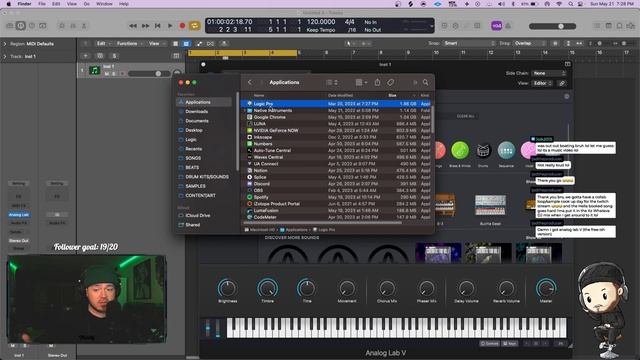Click the on-screen piano keyboard
Image resolution: width=640 pixels, height=360 pixels.
[x=396, y=328]
